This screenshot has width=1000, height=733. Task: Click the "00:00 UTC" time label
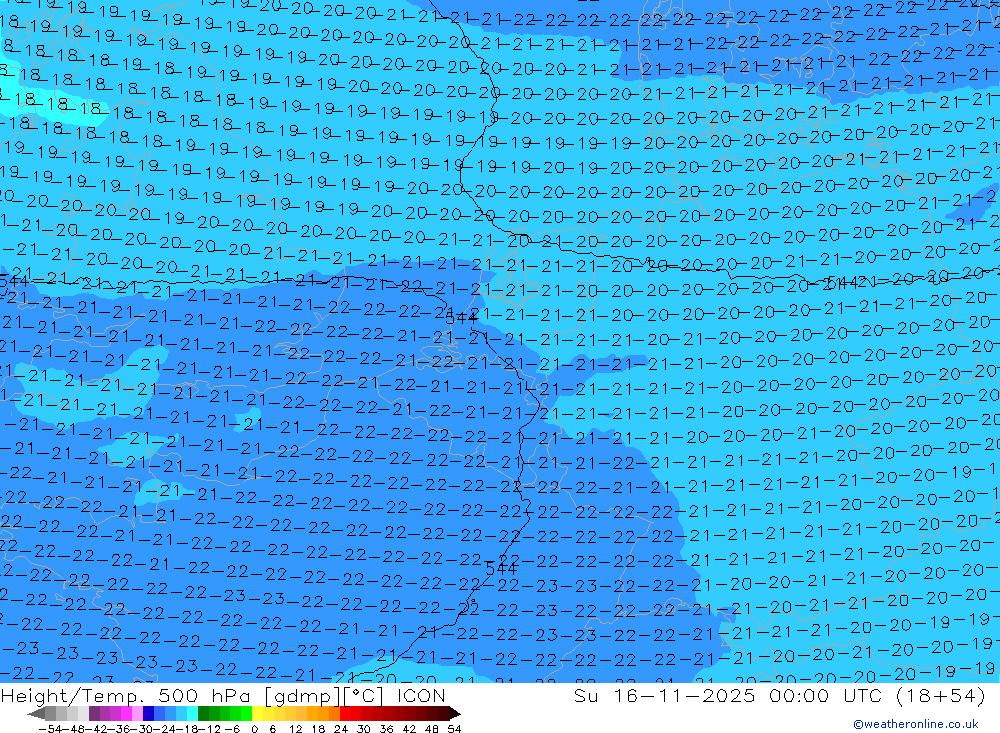827,695
